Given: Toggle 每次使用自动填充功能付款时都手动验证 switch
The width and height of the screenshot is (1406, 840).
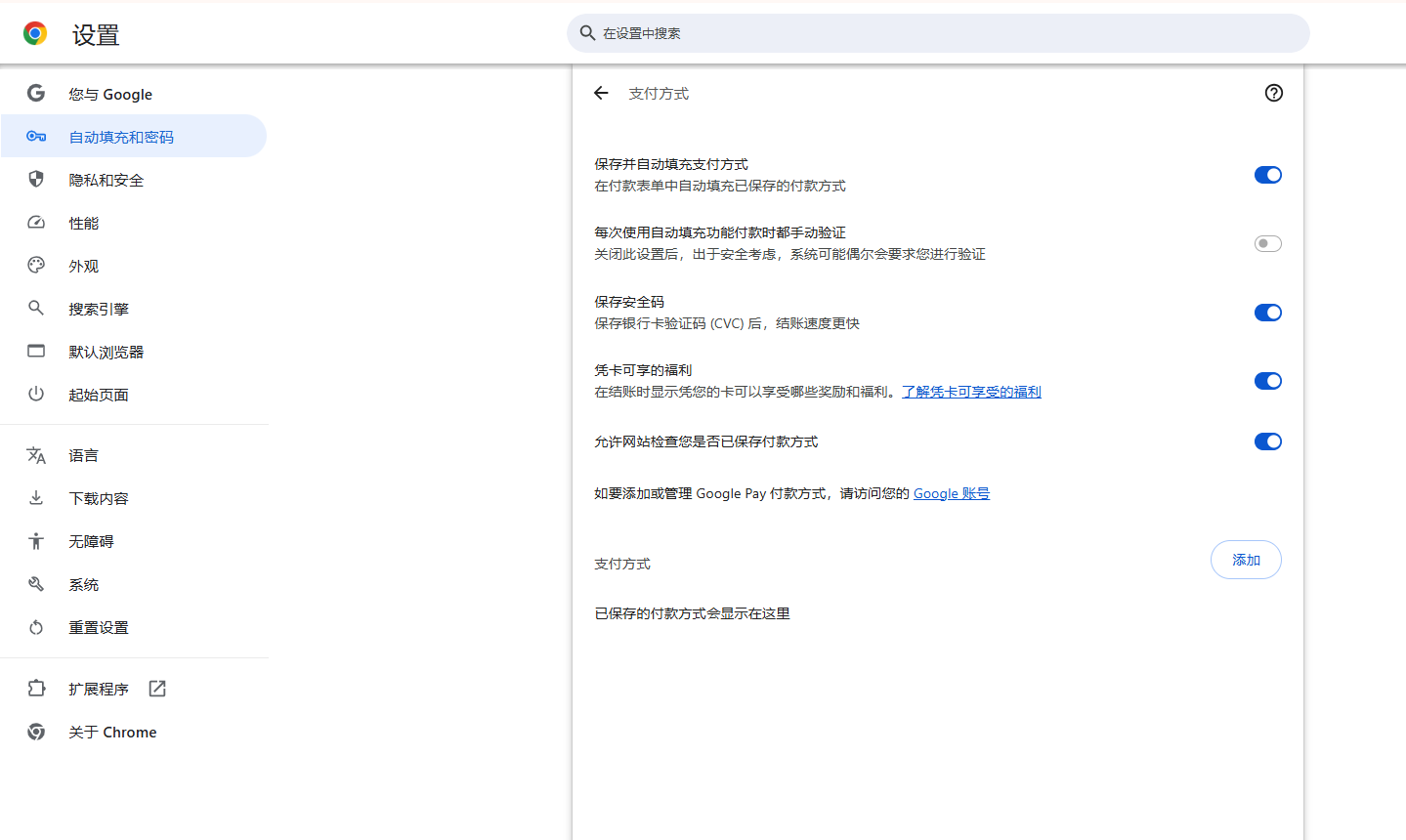Looking at the screenshot, I should click(x=1267, y=243).
